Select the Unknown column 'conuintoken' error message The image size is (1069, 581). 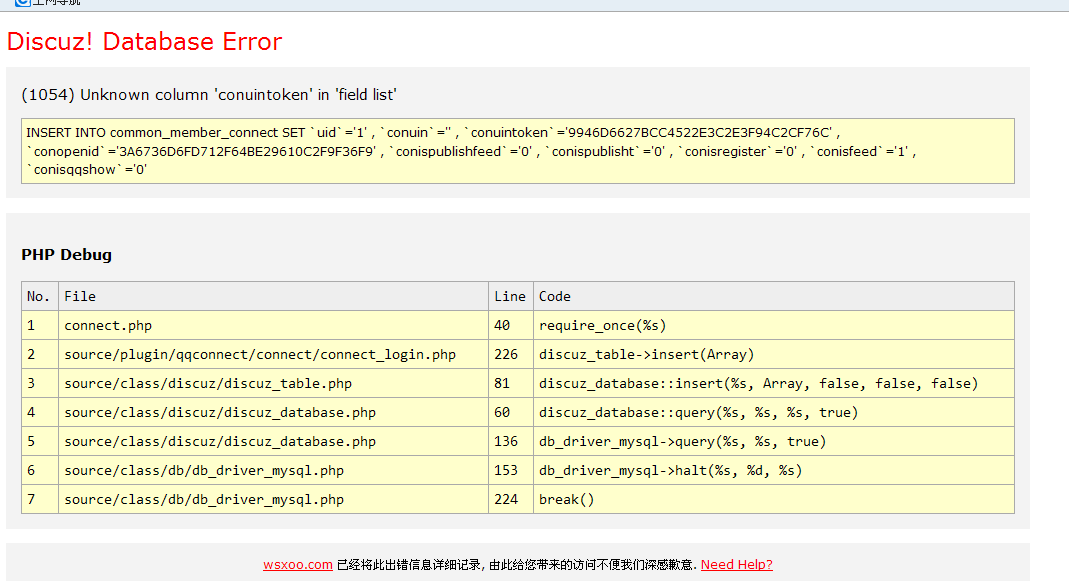pos(209,95)
